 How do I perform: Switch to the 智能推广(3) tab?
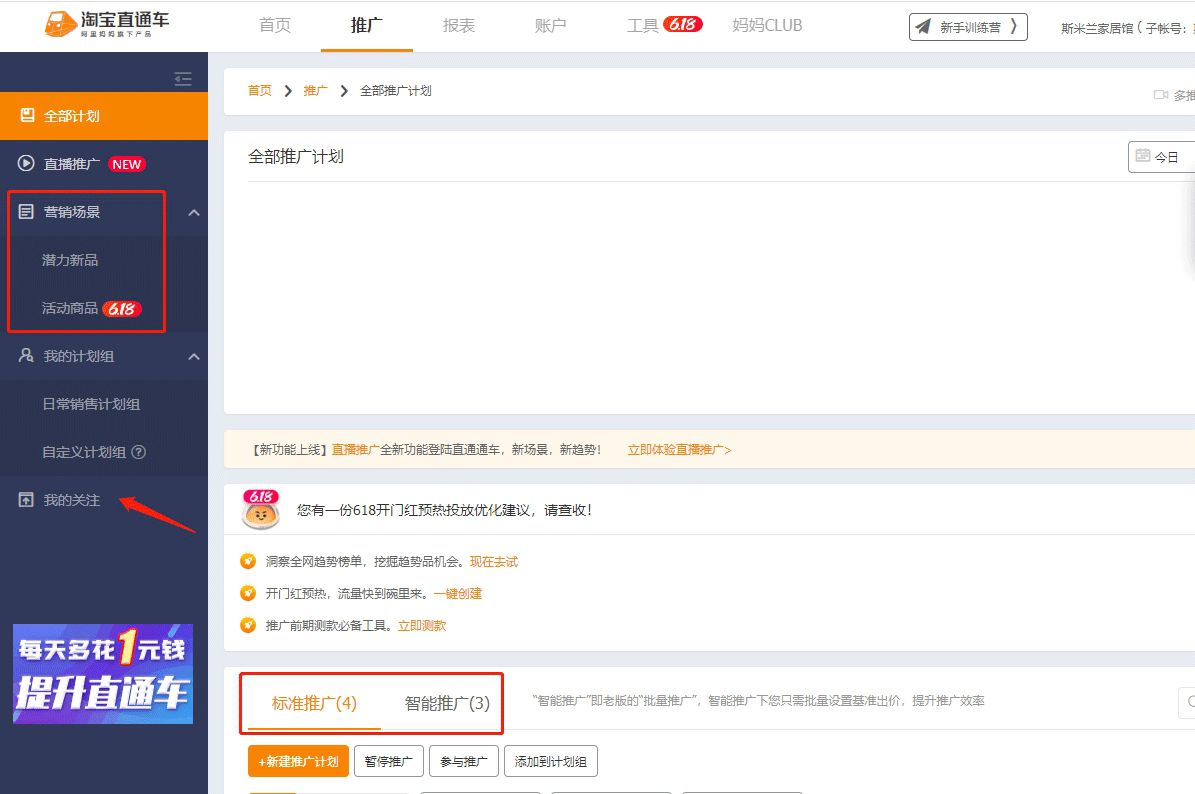click(447, 703)
